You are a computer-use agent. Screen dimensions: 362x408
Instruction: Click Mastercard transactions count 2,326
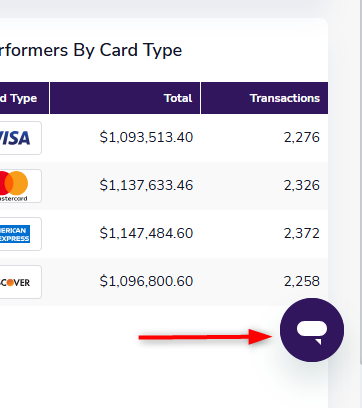pyautogui.click(x=302, y=185)
